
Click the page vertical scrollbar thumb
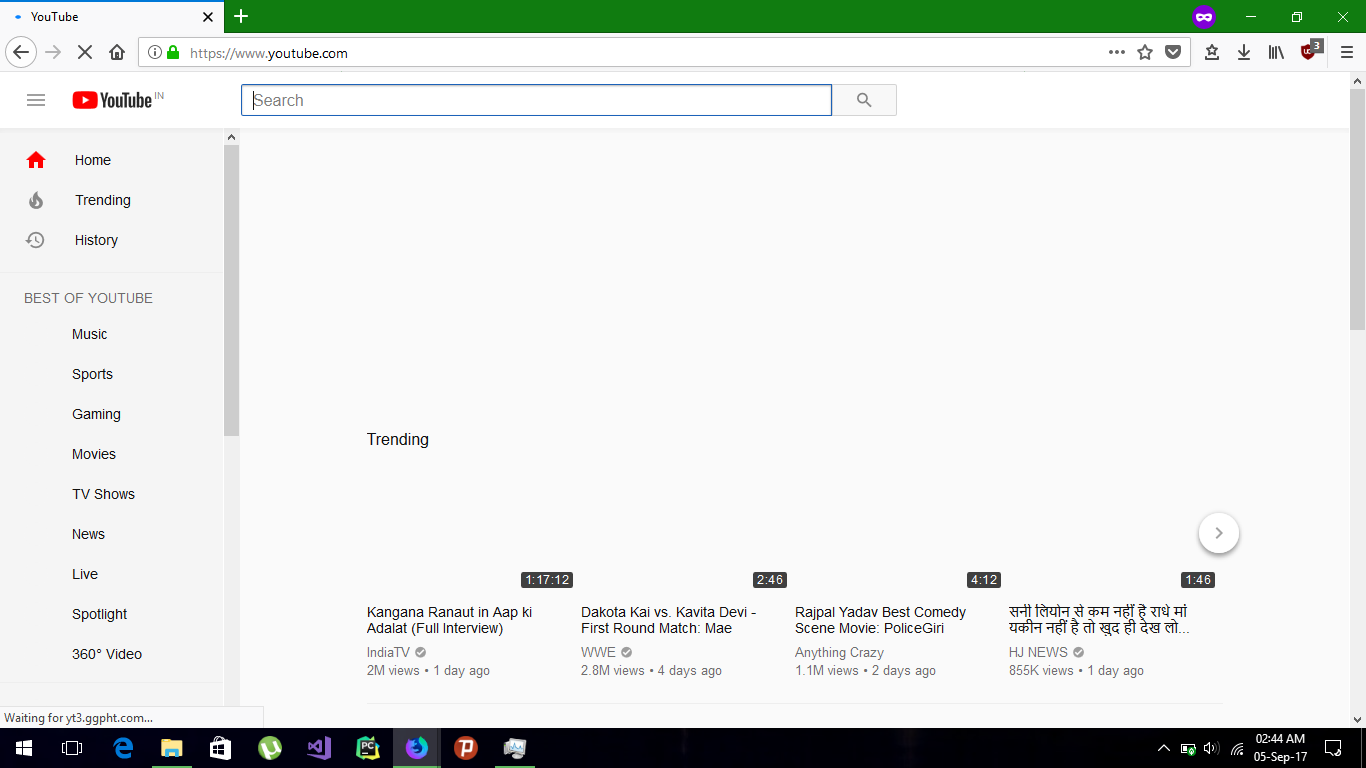pyautogui.click(x=1357, y=208)
